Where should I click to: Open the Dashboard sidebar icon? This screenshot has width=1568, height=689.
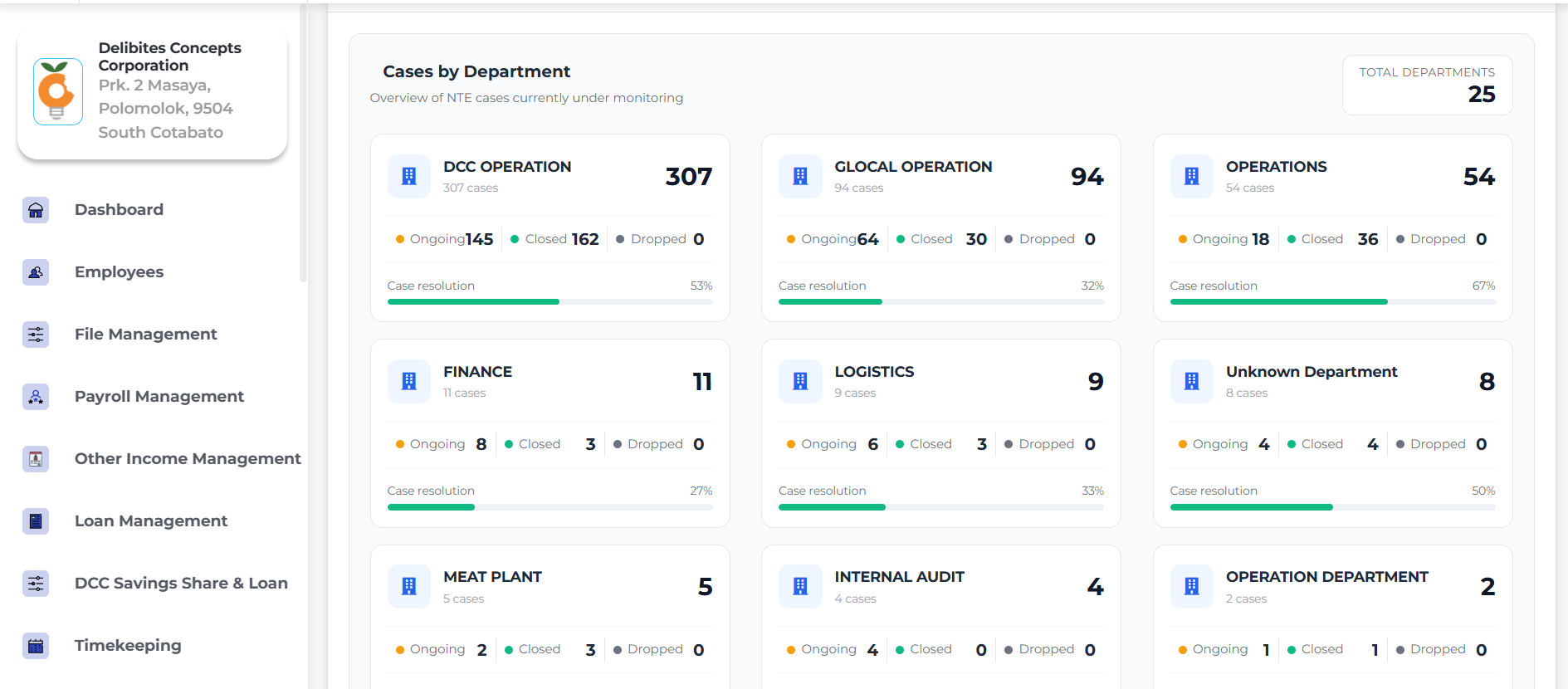36,210
